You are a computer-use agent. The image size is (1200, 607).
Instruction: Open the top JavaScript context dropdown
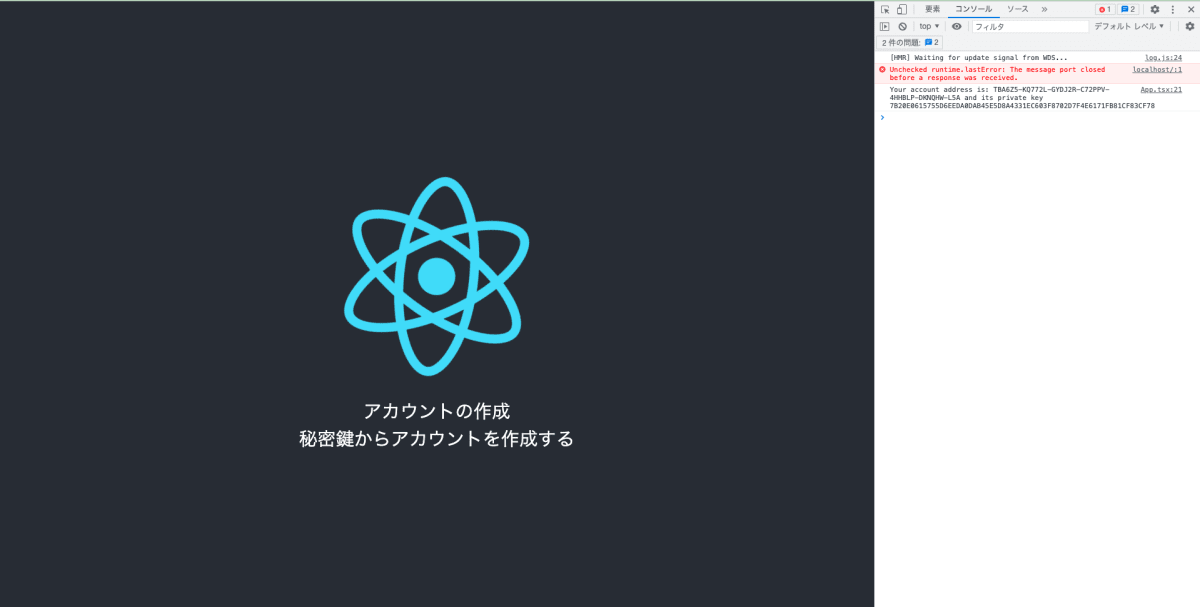(929, 26)
